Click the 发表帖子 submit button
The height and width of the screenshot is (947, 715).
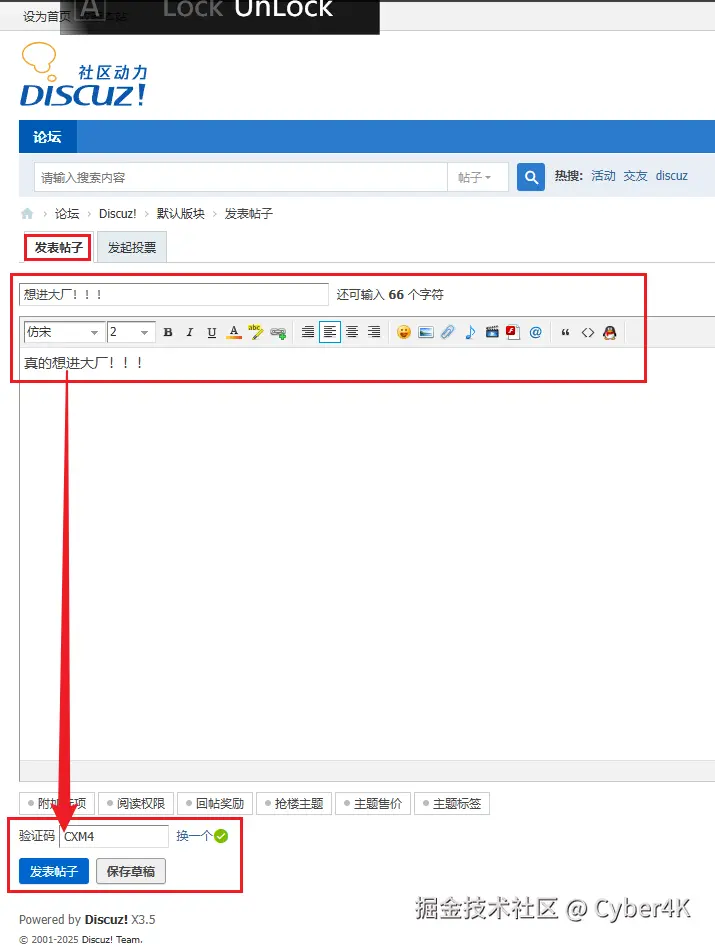tap(54, 871)
